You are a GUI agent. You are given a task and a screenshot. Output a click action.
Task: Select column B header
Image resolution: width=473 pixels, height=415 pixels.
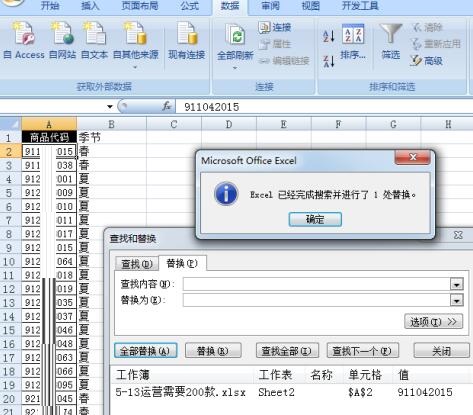(111, 124)
